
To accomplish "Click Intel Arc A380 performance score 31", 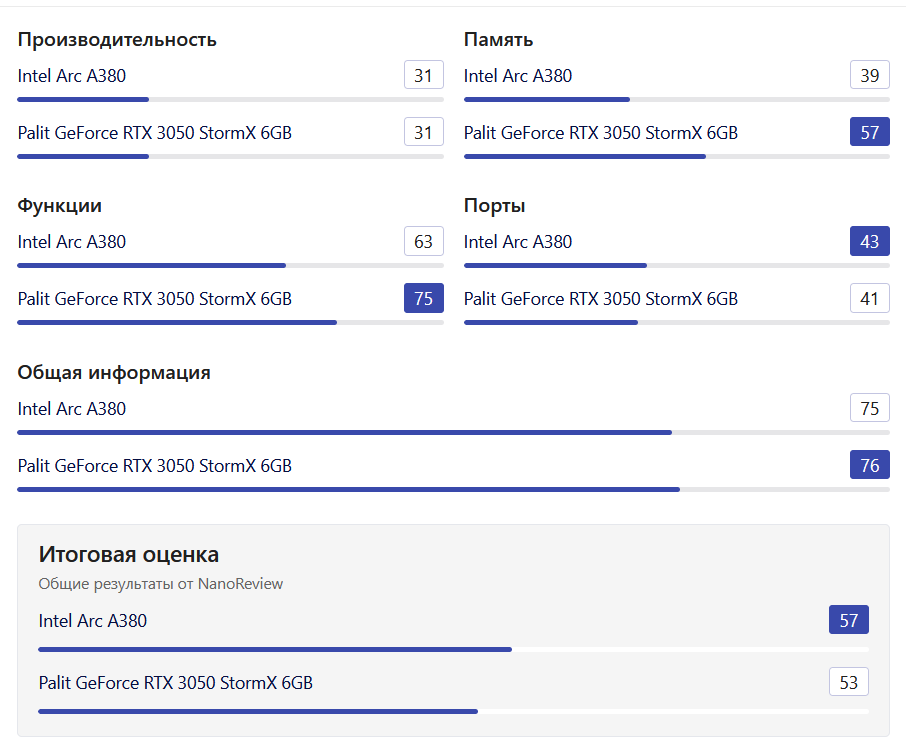I will [423, 76].
